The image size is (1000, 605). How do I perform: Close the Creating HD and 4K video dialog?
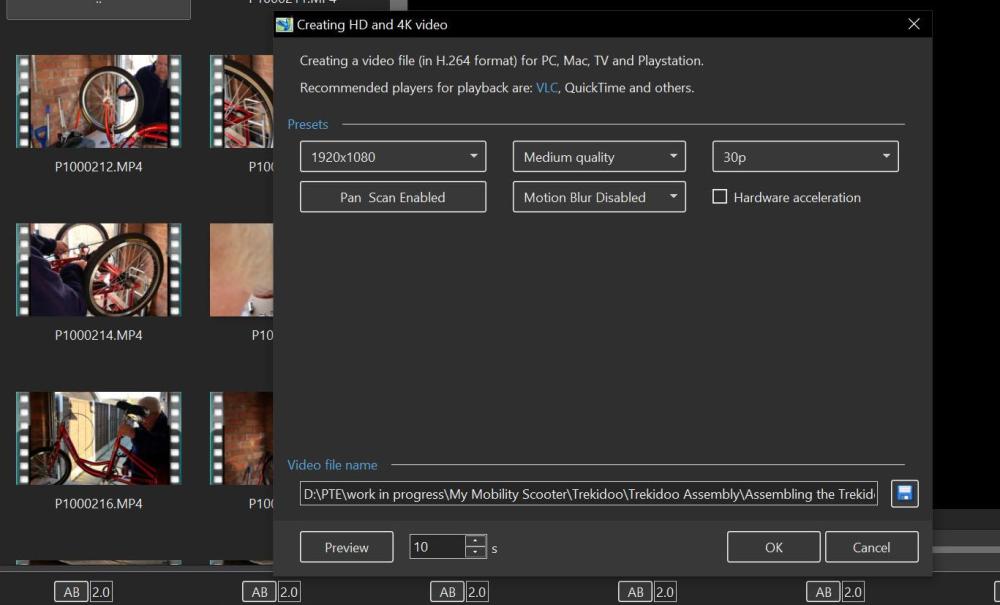click(913, 24)
